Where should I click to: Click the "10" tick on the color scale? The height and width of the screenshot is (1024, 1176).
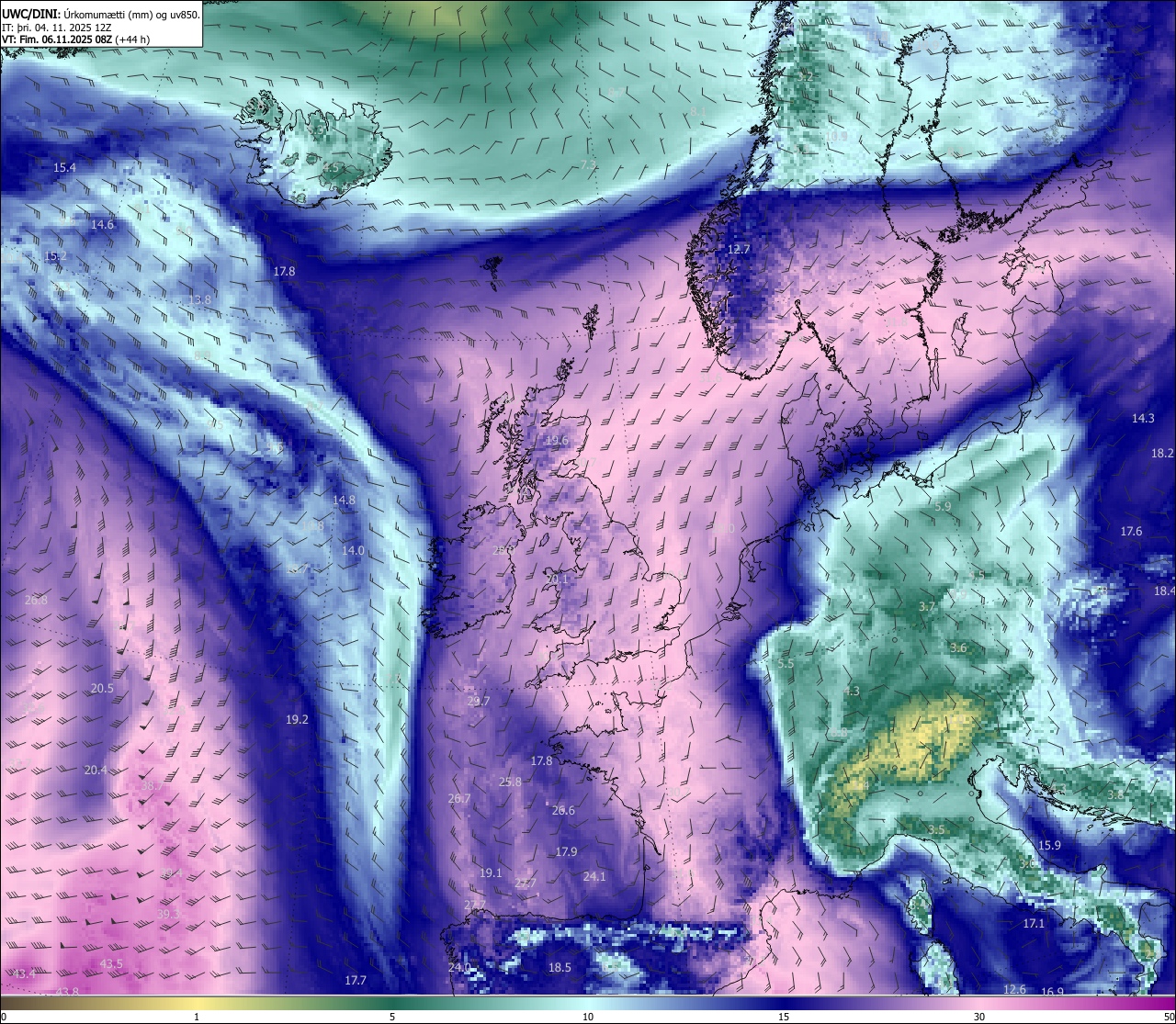588,1017
